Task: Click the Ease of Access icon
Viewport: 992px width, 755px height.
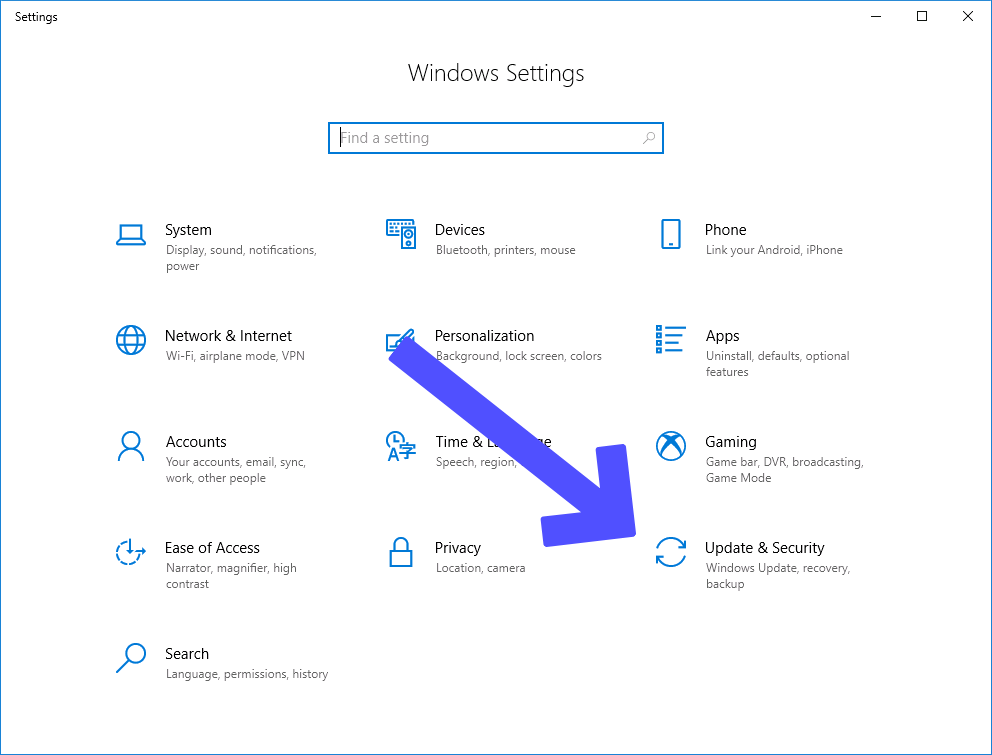Action: [x=131, y=552]
